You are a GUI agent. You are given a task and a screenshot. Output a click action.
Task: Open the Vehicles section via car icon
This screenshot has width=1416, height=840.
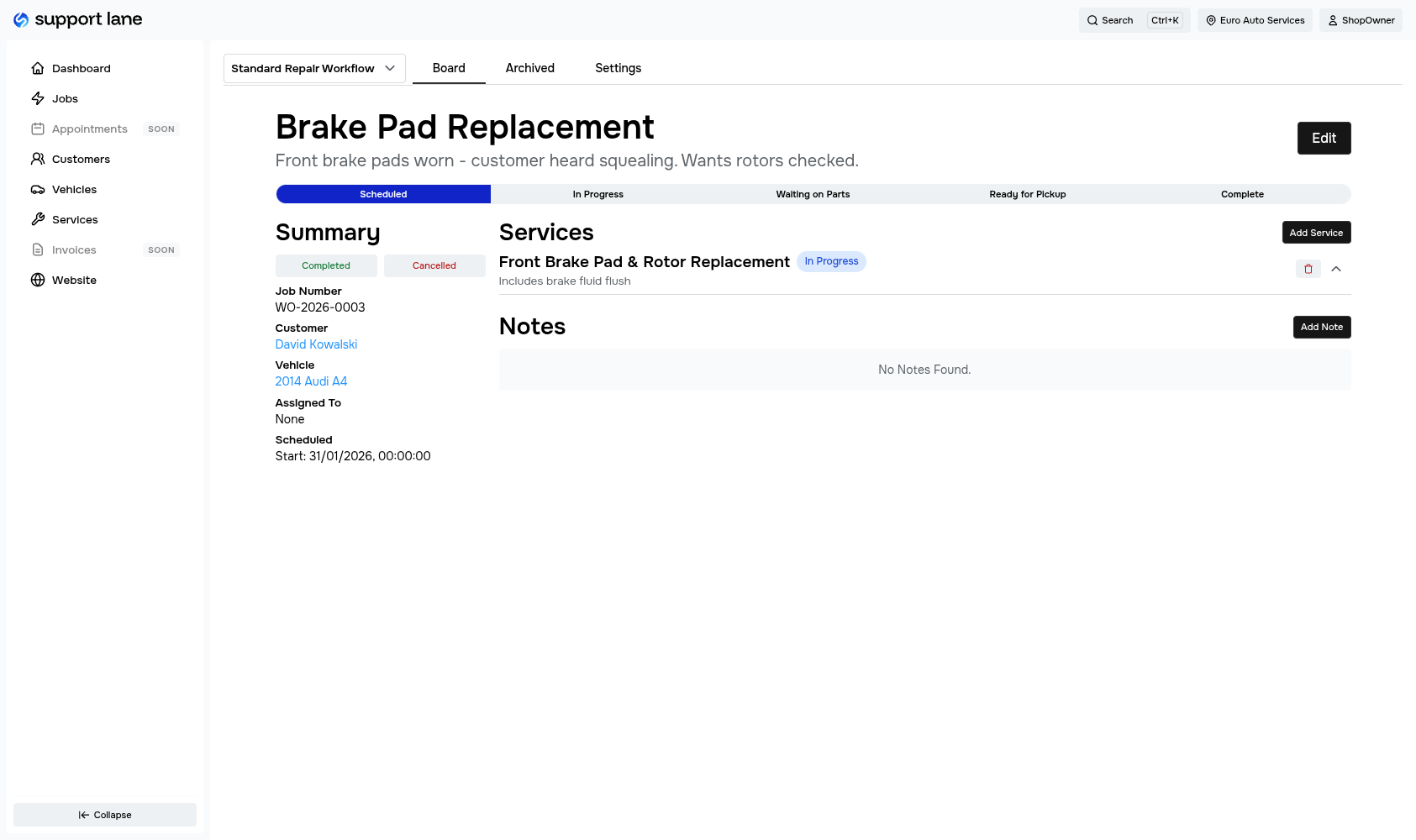click(x=38, y=189)
